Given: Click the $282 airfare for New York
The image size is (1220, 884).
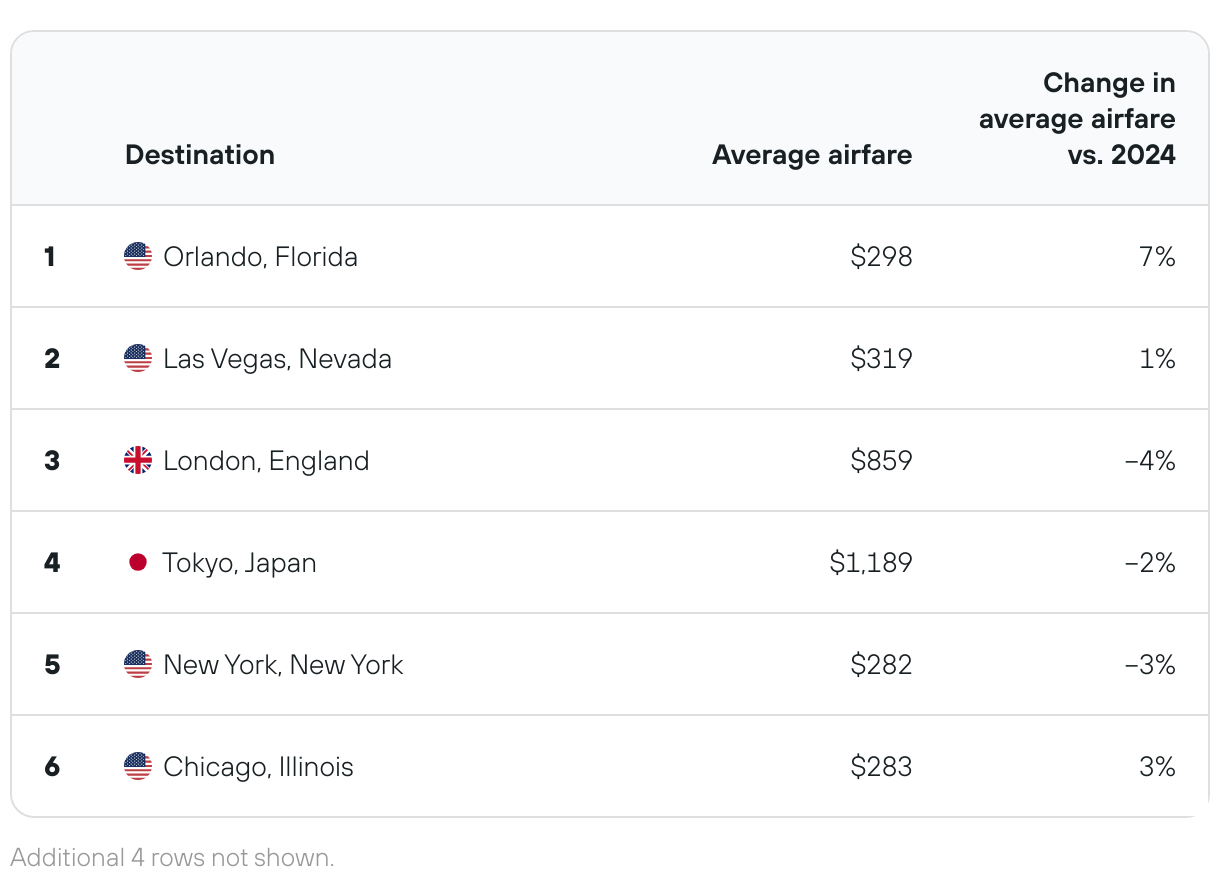Looking at the screenshot, I should tap(882, 665).
